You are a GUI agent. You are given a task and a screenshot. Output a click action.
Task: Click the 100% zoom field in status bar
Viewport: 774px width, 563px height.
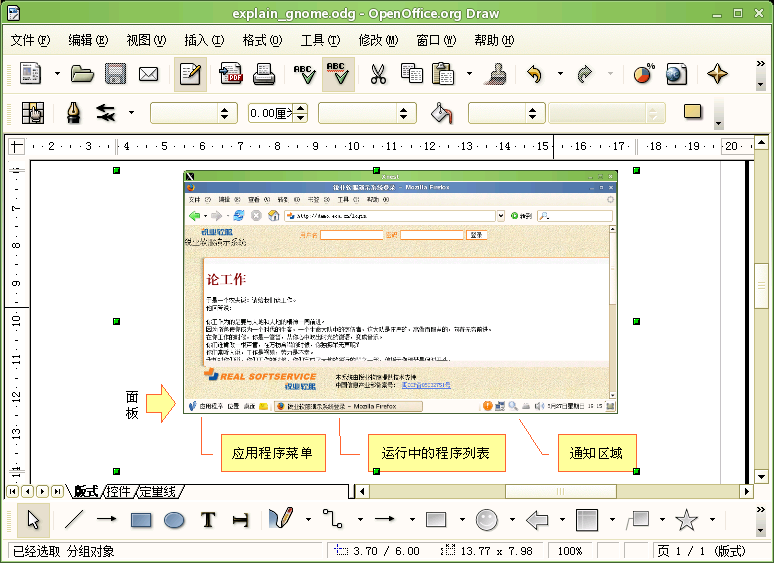click(x=571, y=551)
